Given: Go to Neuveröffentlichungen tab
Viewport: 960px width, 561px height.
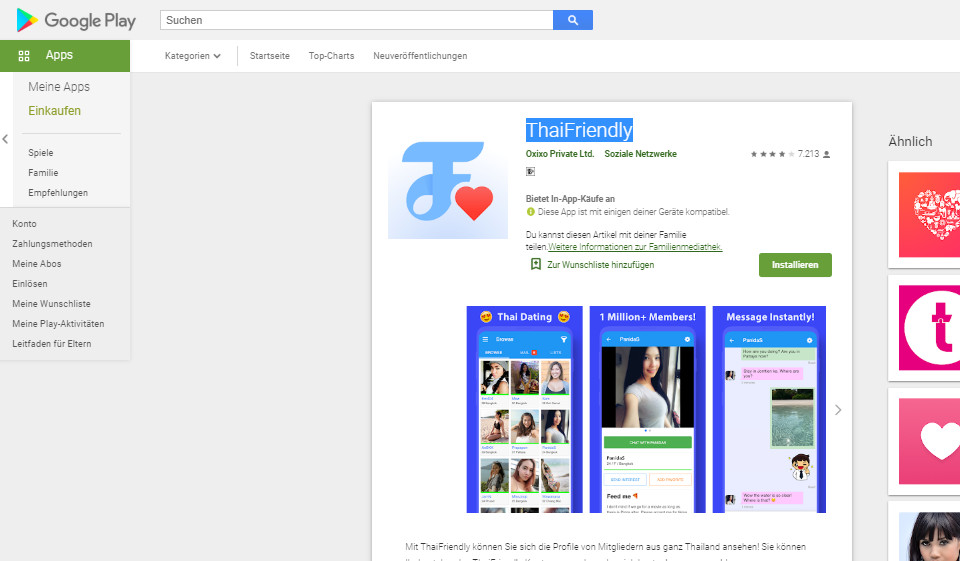Looking at the screenshot, I should point(420,56).
